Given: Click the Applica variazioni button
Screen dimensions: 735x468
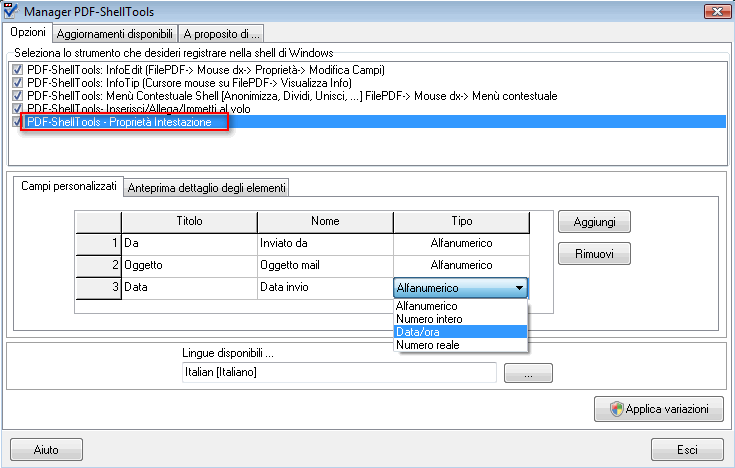Looking at the screenshot, I should [x=659, y=409].
